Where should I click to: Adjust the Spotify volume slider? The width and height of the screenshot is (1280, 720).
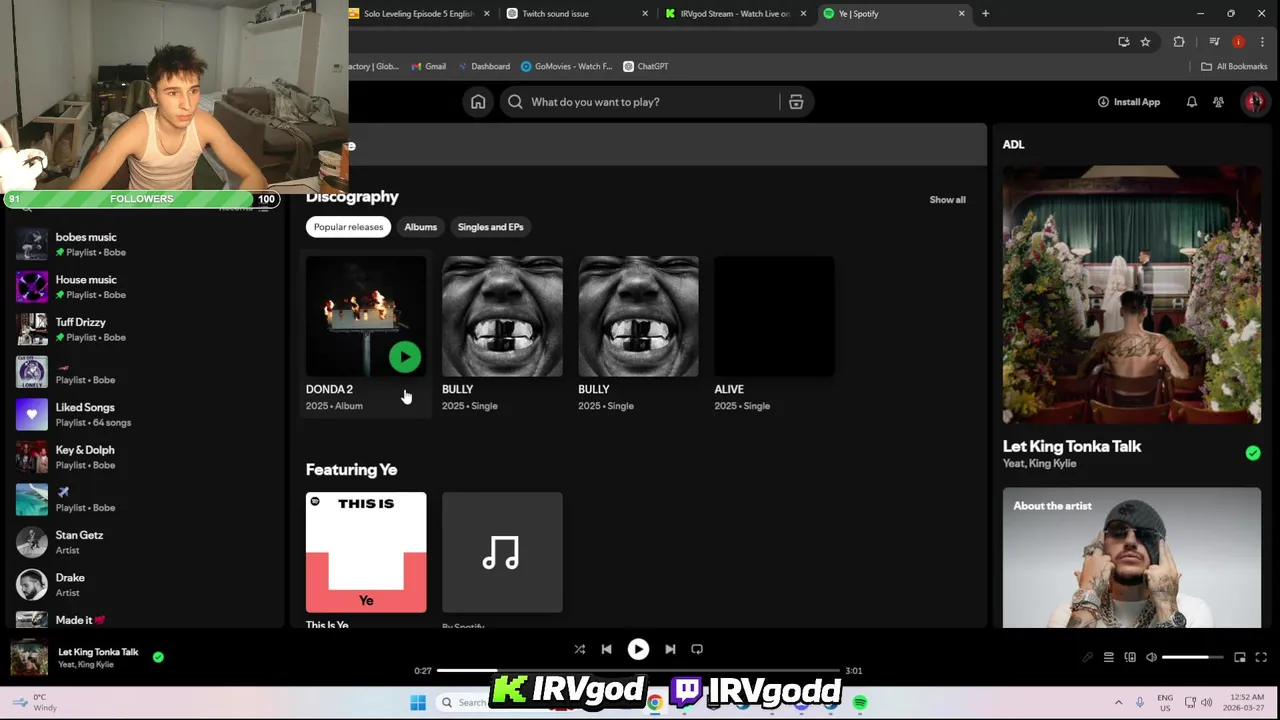pos(1193,657)
